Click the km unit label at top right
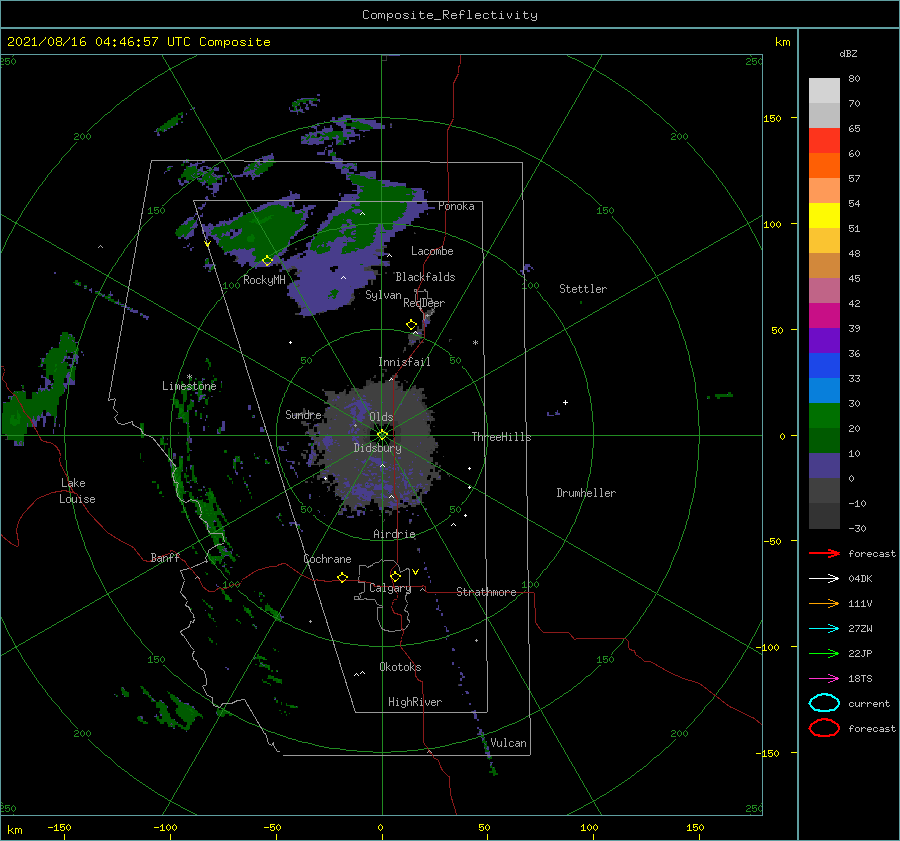 (x=782, y=42)
